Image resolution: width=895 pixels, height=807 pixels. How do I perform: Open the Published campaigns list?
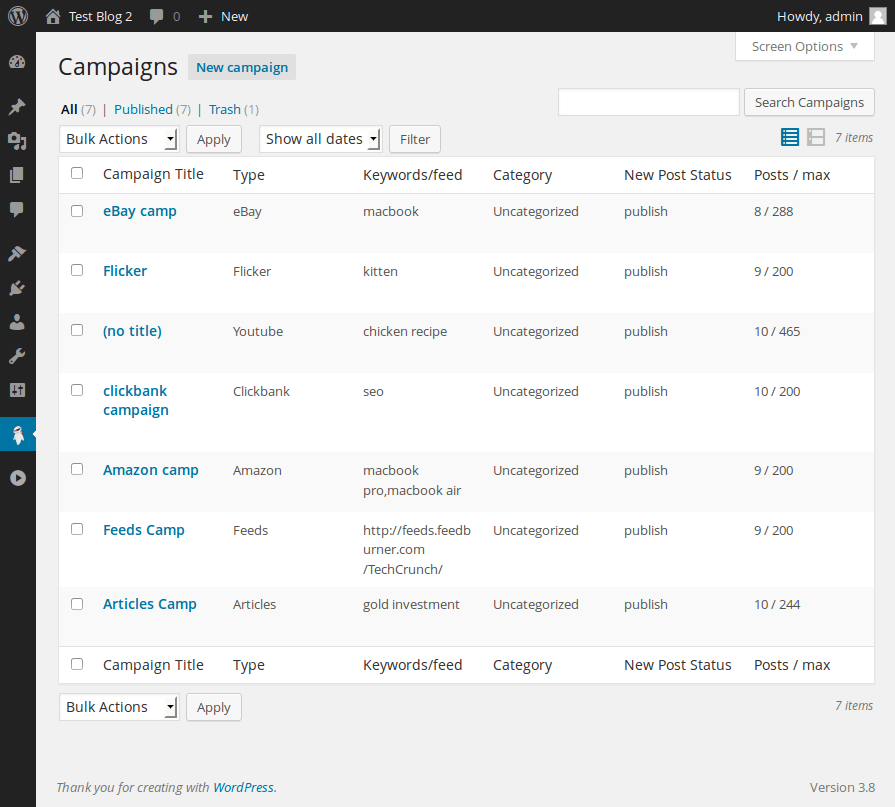(142, 109)
